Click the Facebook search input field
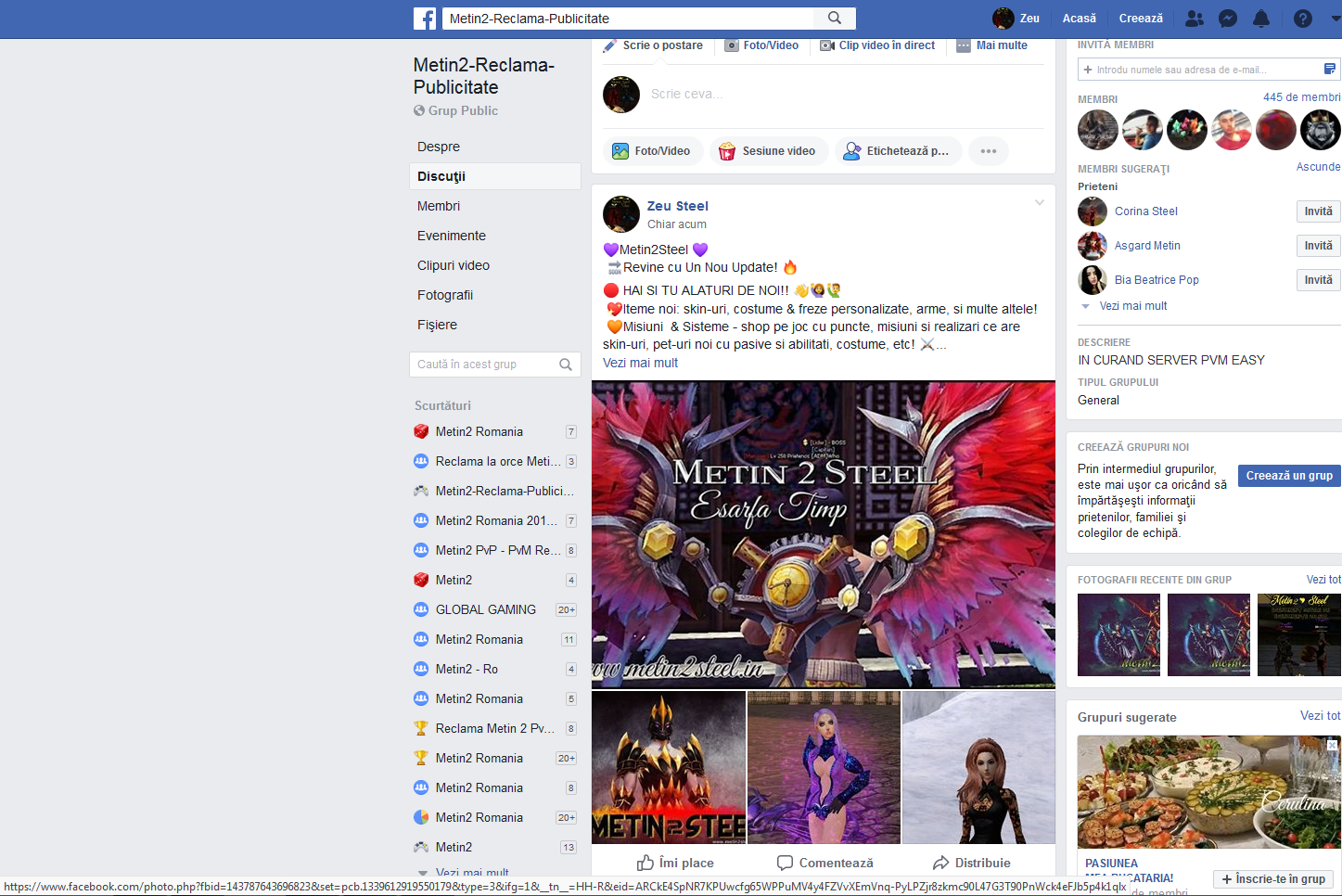 [x=628, y=19]
